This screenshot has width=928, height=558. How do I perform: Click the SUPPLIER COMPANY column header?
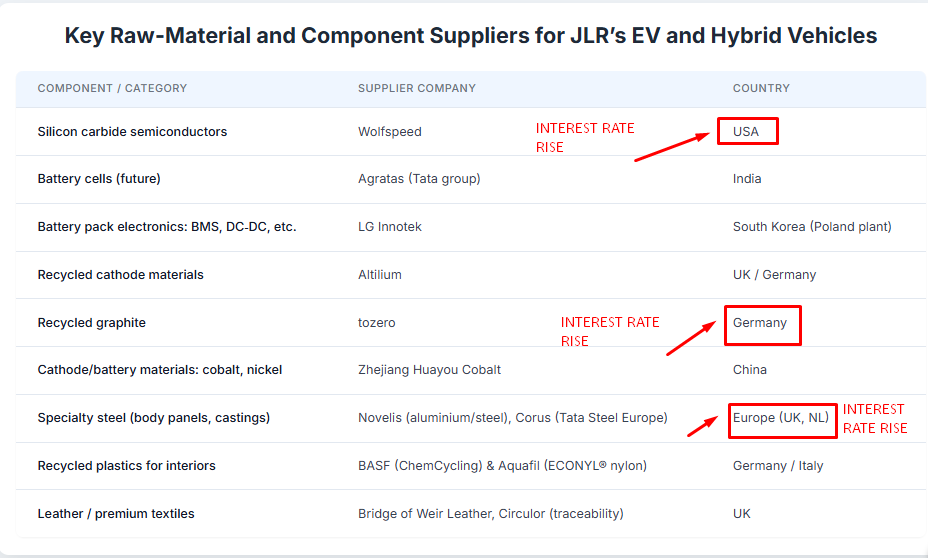point(417,88)
